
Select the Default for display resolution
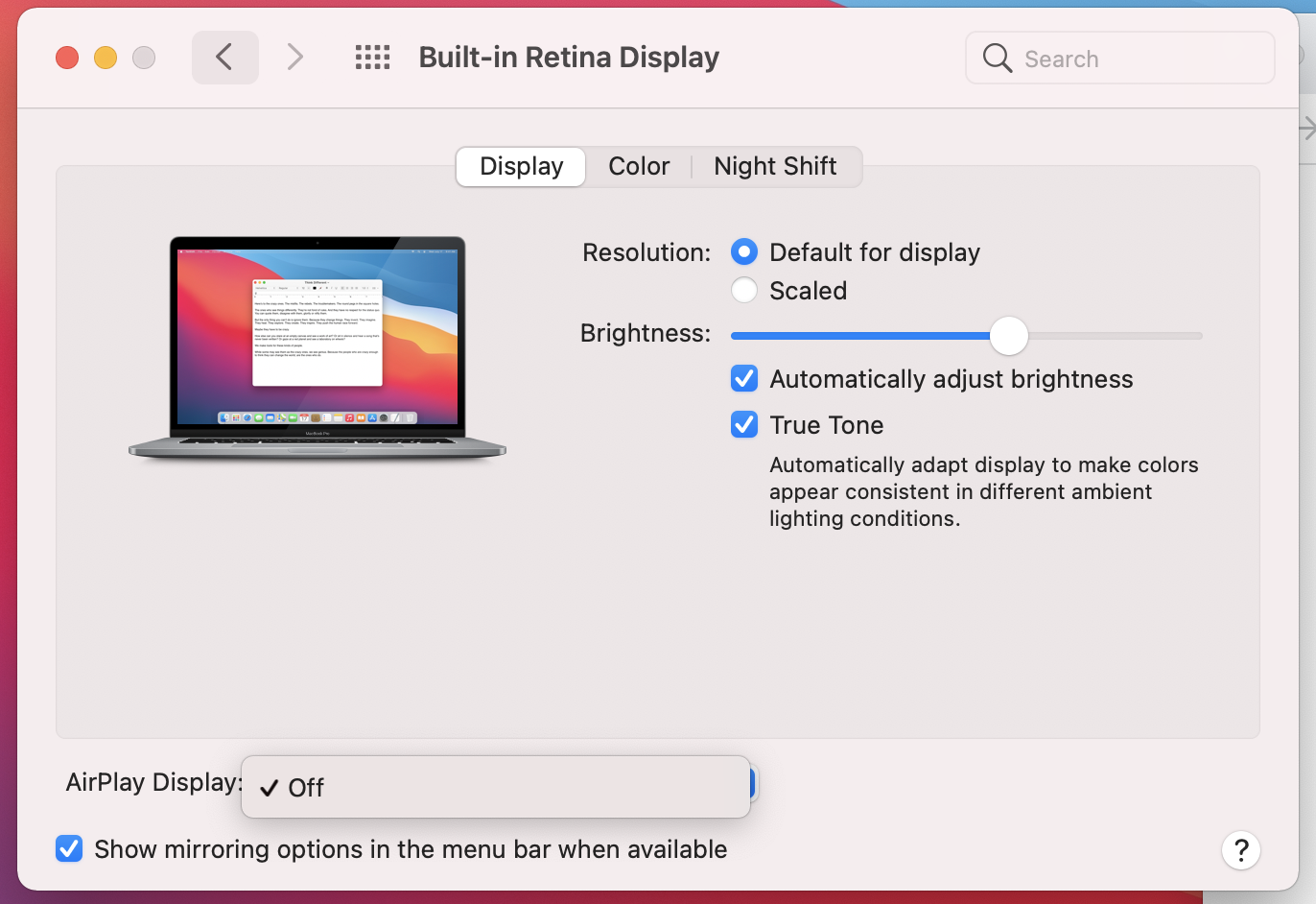pyautogui.click(x=744, y=252)
